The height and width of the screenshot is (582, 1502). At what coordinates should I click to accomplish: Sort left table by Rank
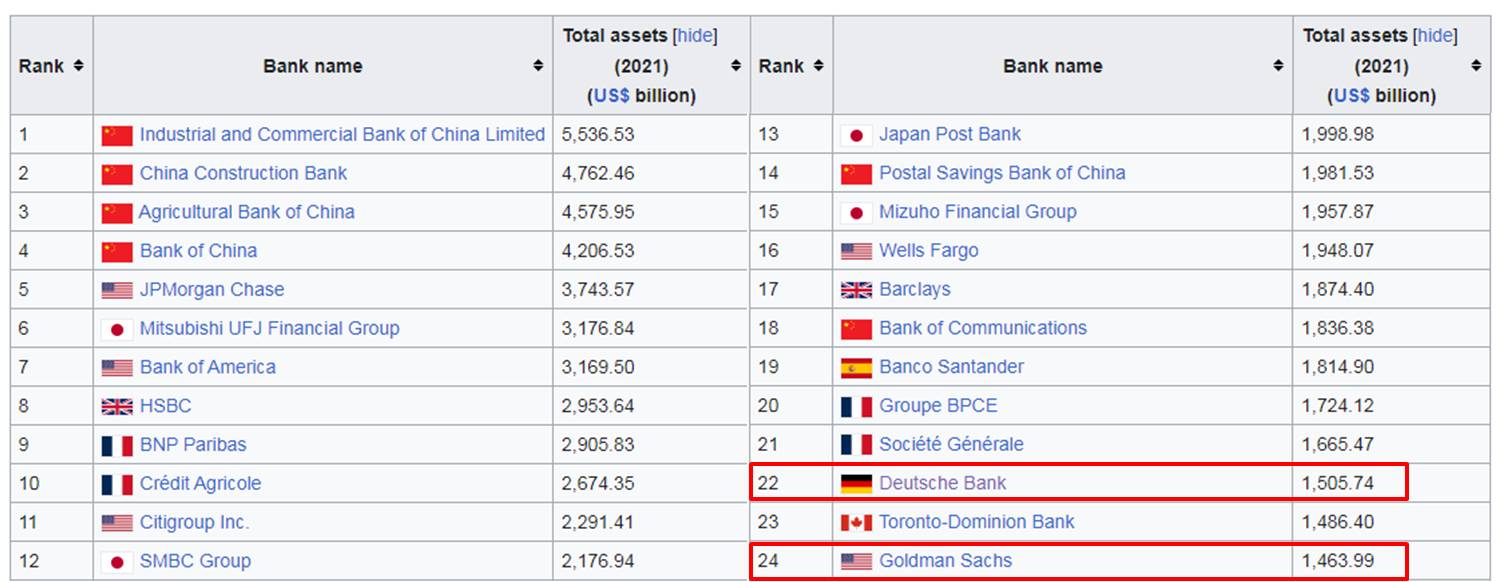78,66
